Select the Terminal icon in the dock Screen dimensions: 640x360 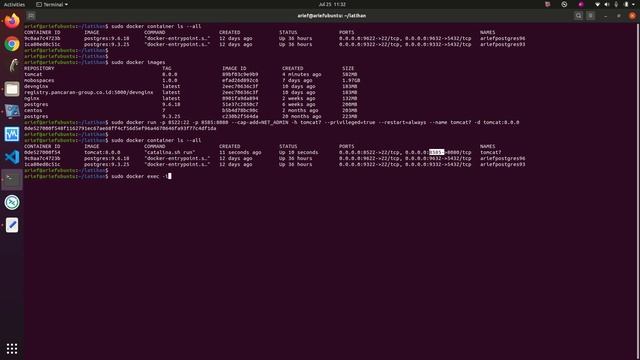click(12, 180)
